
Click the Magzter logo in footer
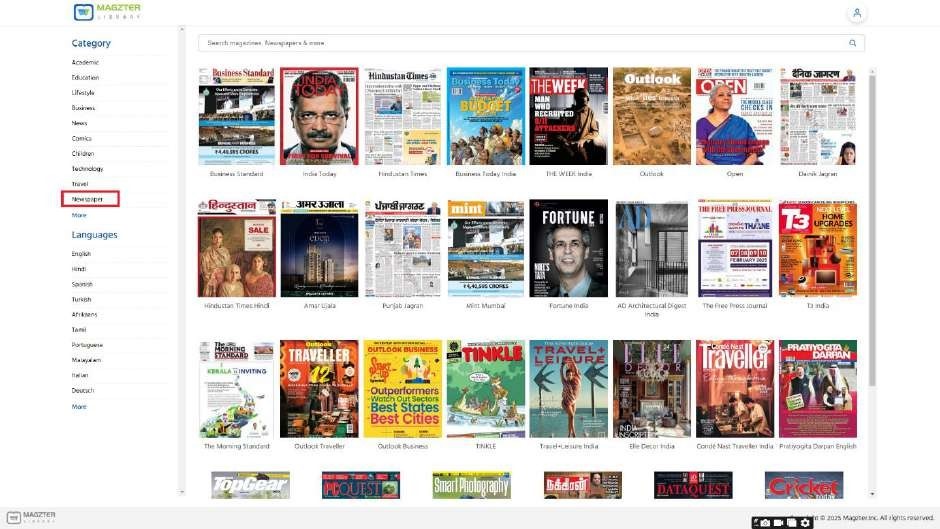click(32, 517)
